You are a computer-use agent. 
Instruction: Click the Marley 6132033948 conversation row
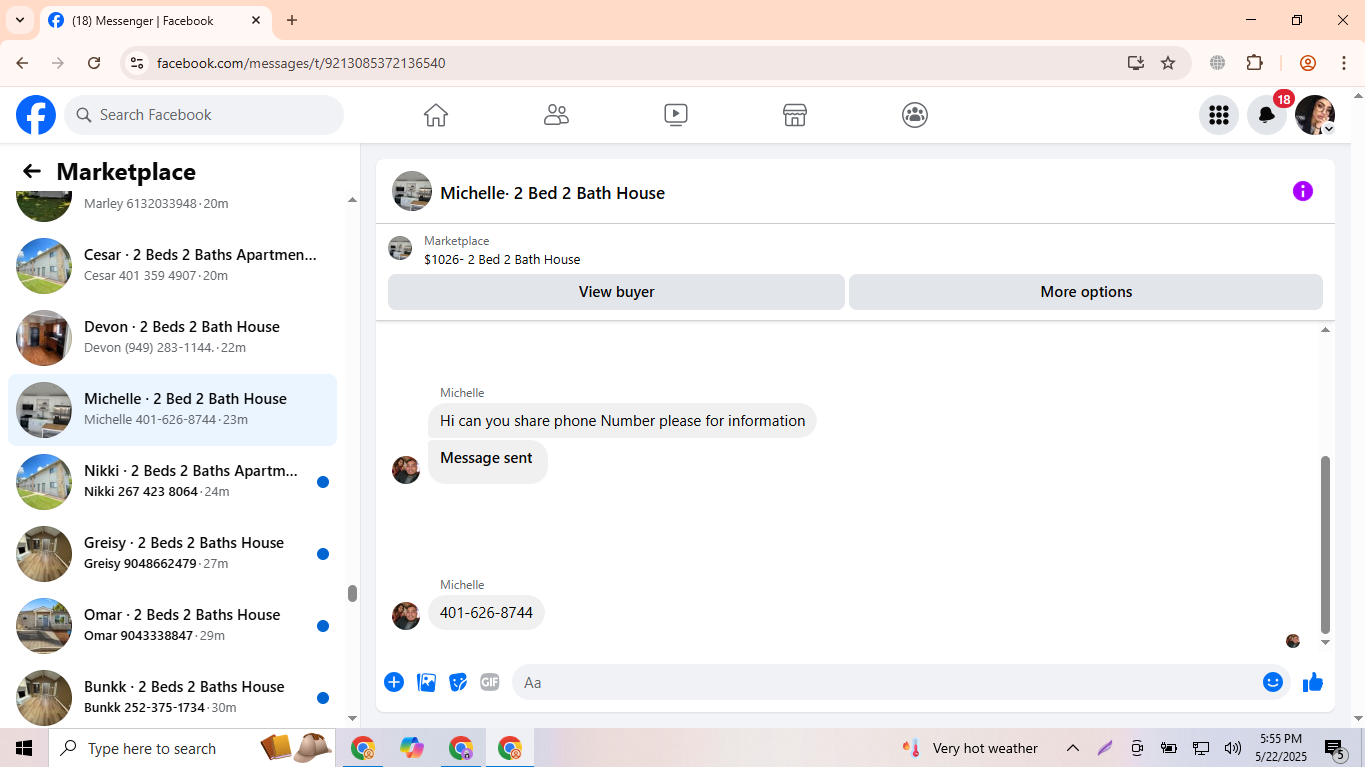pos(172,208)
